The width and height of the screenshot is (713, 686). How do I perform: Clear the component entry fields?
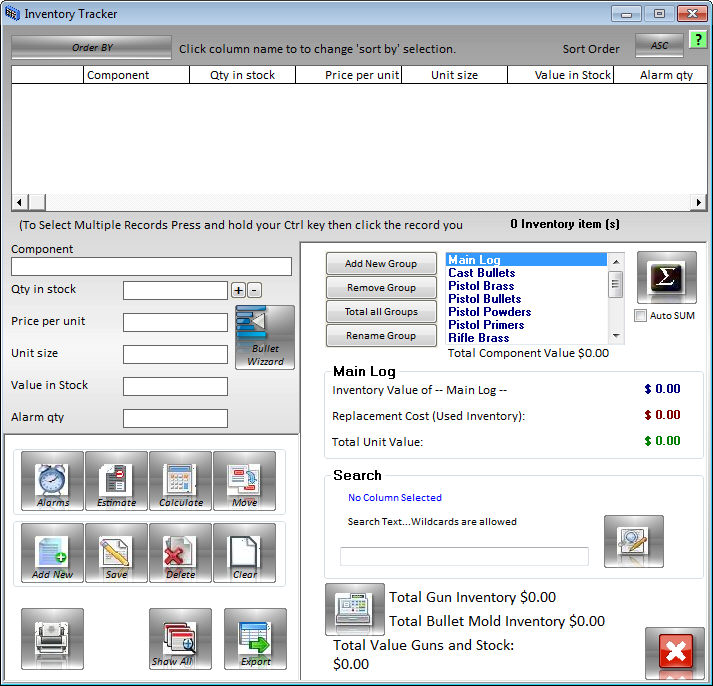click(244, 553)
